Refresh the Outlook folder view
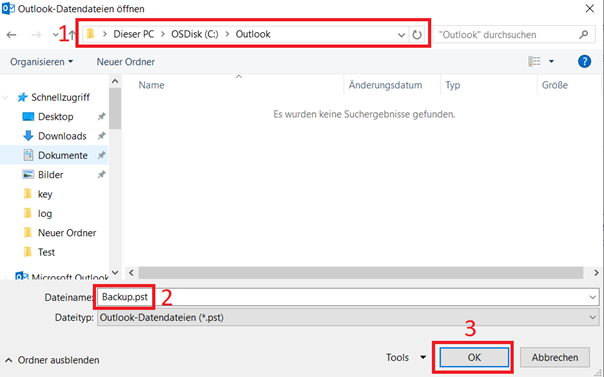The height and width of the screenshot is (377, 604). [417, 35]
